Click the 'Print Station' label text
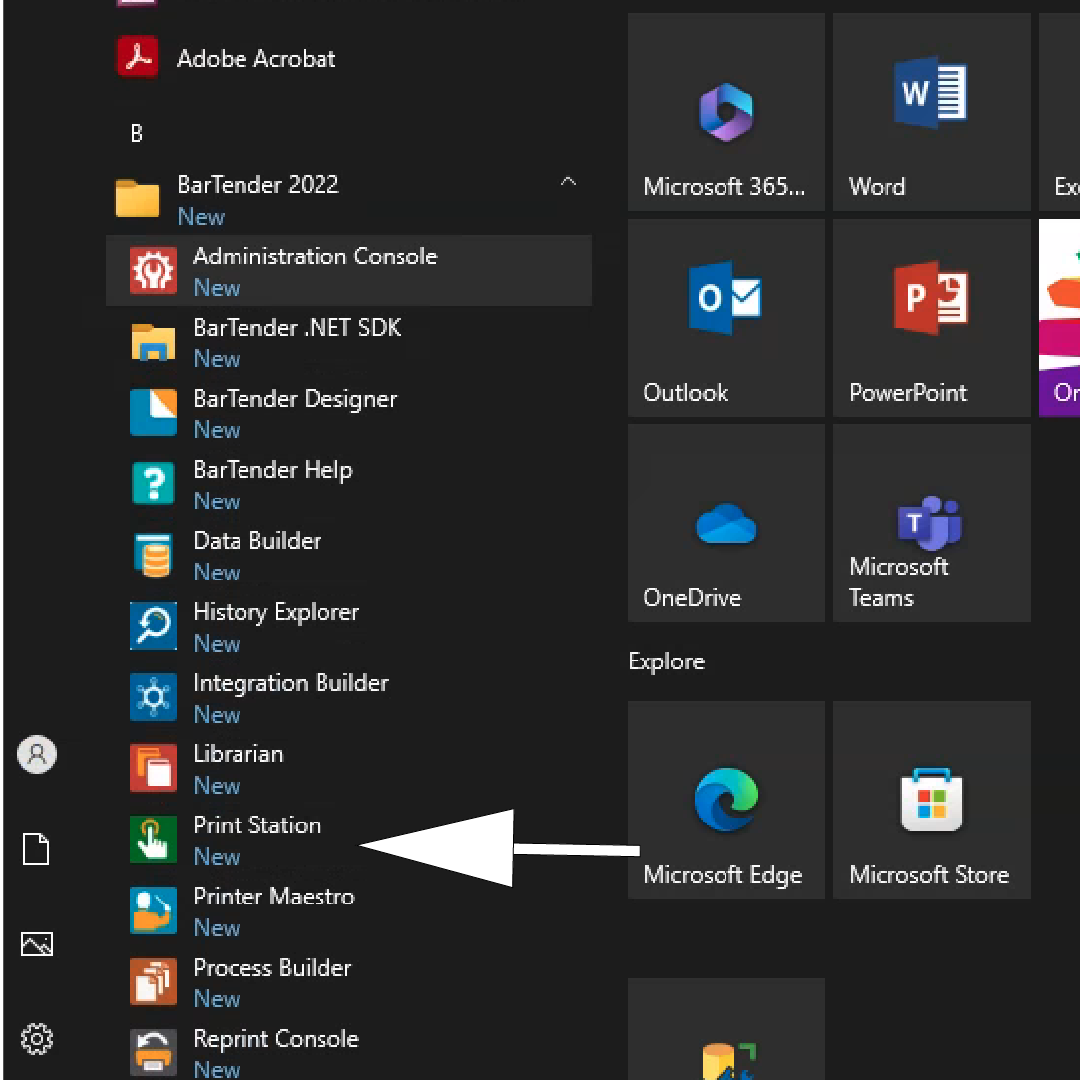Screen dimensions: 1080x1080 coord(257,825)
